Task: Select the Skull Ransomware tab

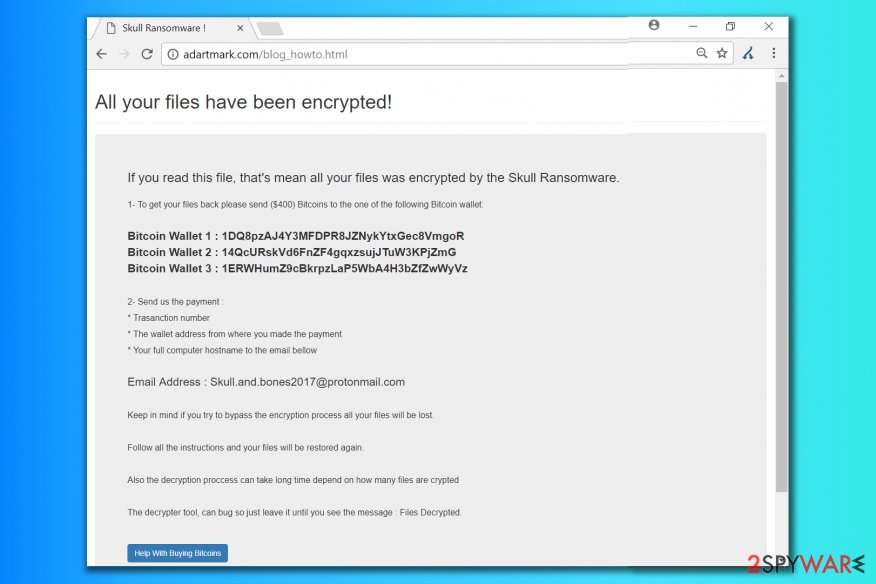Action: (165, 28)
